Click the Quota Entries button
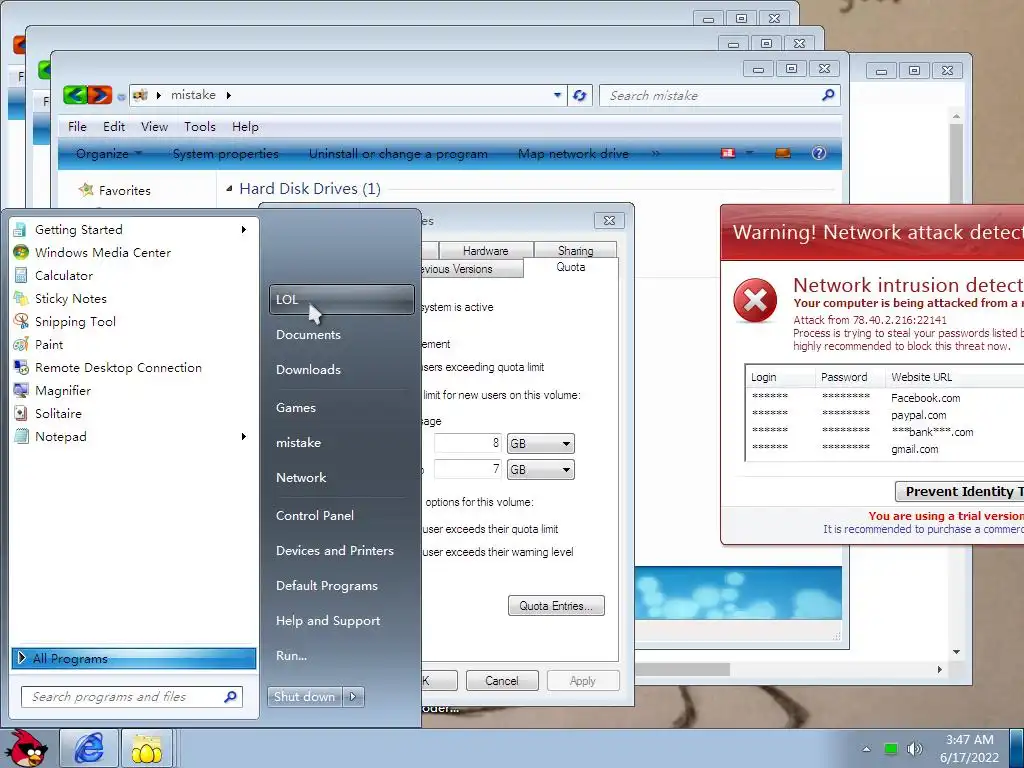 click(x=556, y=606)
